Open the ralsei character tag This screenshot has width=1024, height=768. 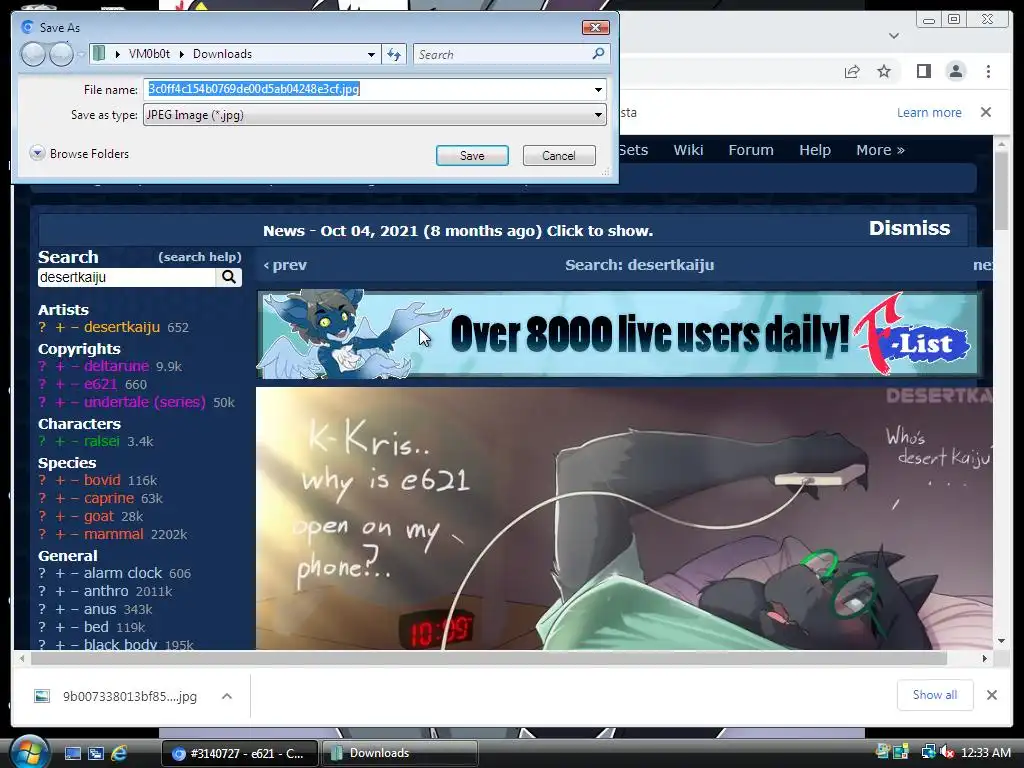(101, 441)
